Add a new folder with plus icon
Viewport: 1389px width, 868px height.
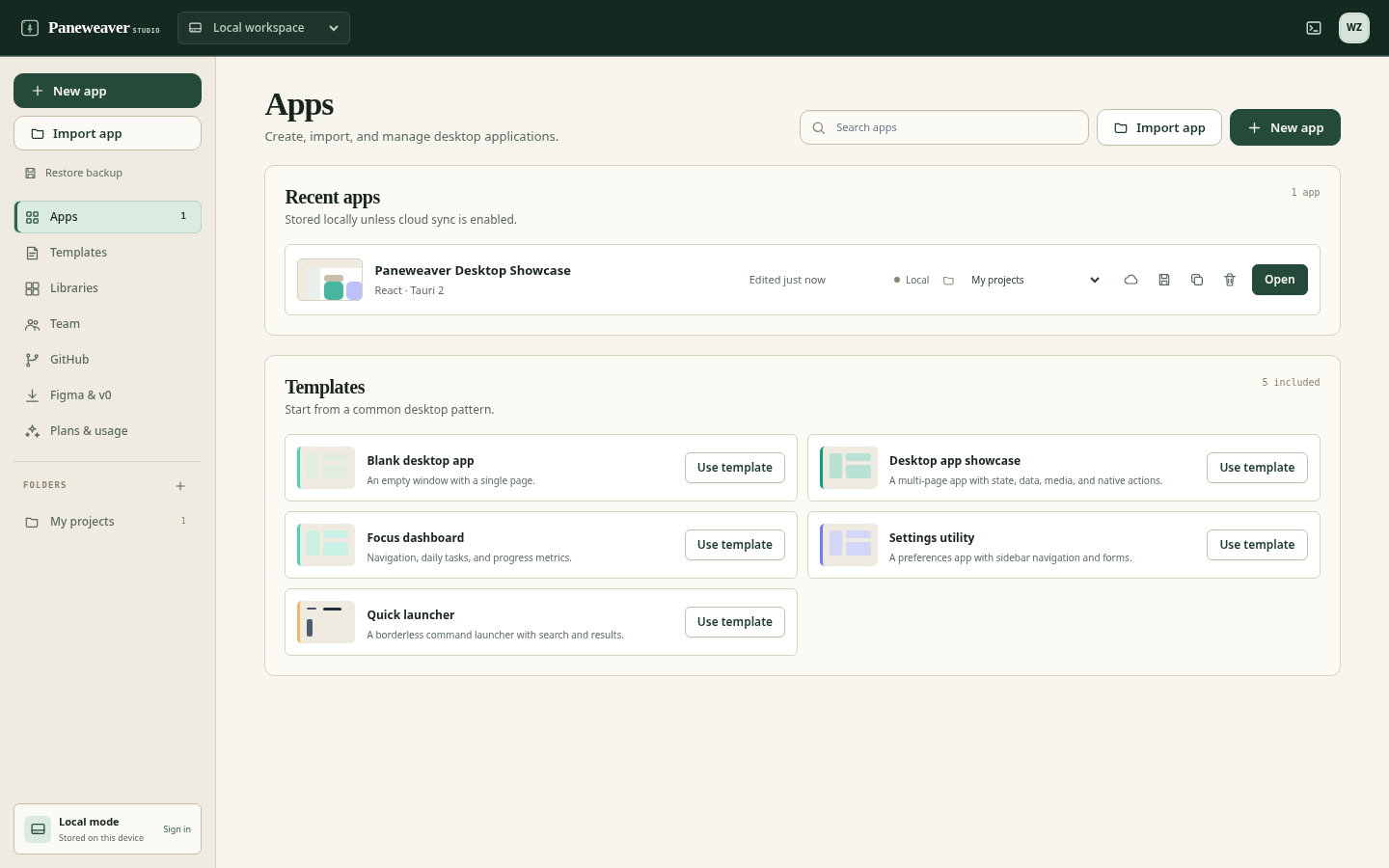180,486
